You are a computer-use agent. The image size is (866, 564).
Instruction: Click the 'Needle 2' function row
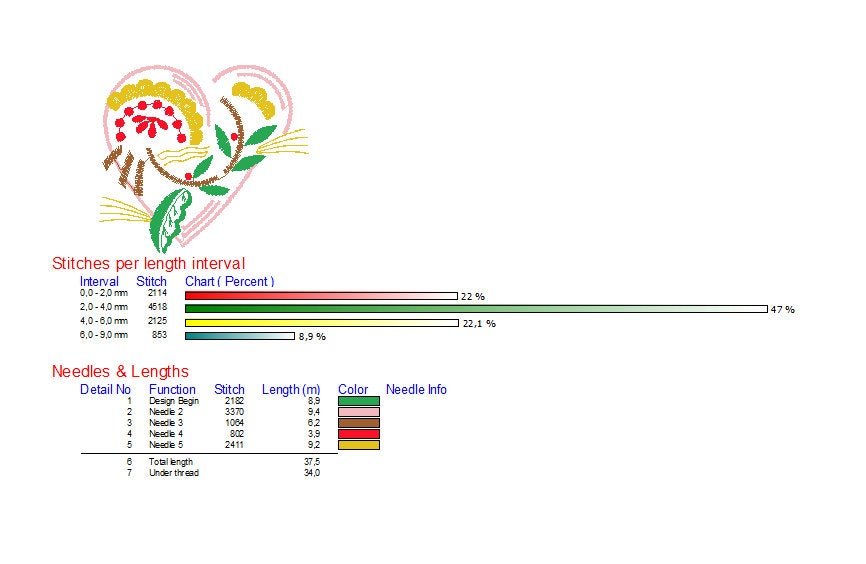point(166,412)
